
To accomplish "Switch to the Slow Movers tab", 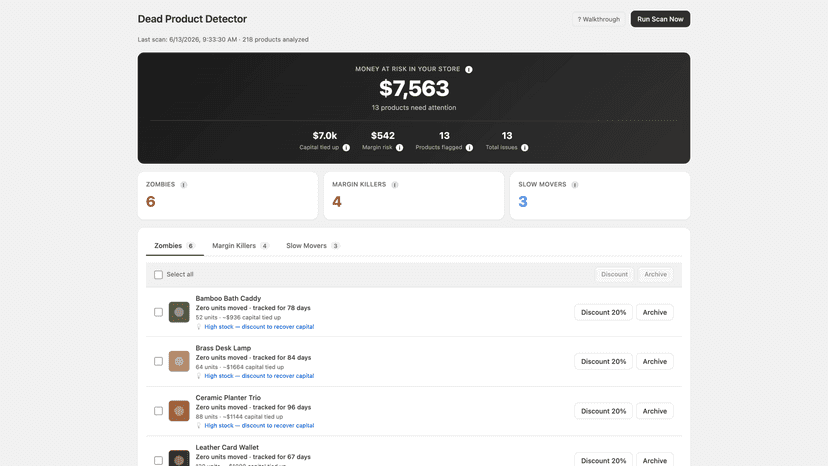I will [x=313, y=246].
